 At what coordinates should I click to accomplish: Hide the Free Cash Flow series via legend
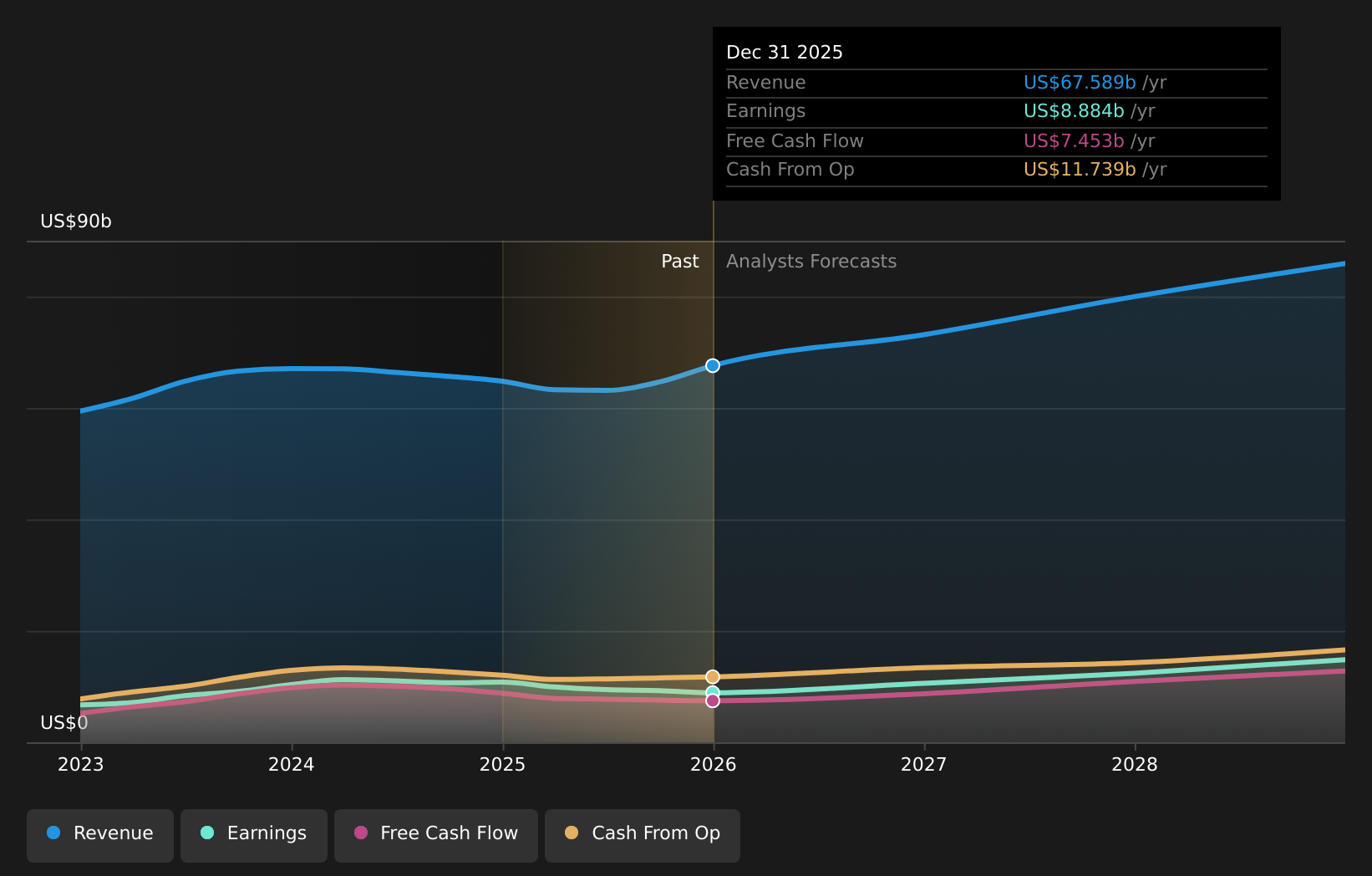coord(435,835)
